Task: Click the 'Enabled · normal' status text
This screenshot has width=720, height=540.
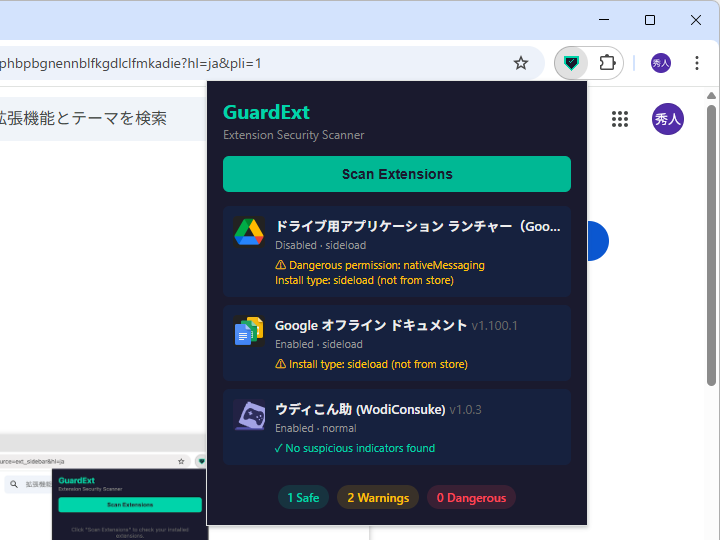Action: coord(315,428)
